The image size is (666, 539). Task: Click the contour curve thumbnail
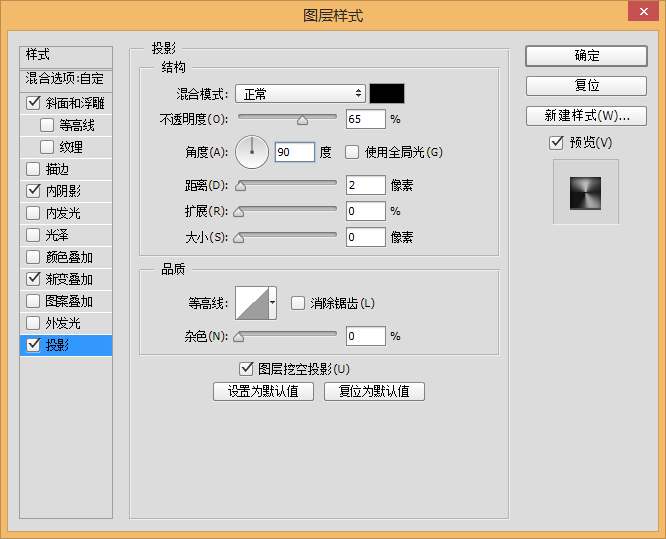tap(252, 303)
